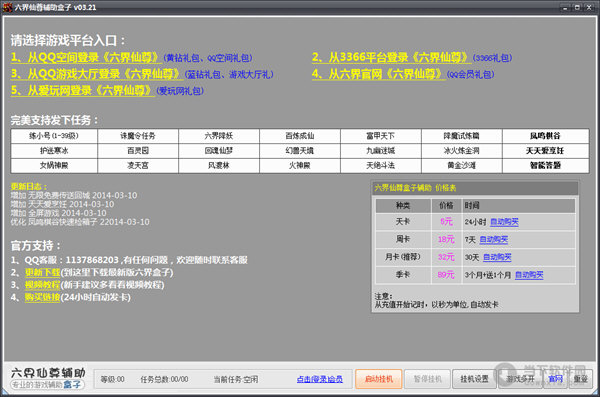
Task: Click the 护送寒冰 task cell
Action: coord(54,150)
